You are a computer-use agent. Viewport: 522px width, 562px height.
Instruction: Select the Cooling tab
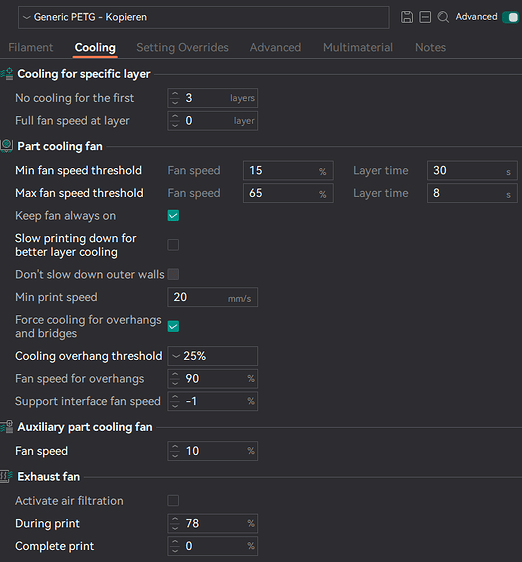point(95,47)
